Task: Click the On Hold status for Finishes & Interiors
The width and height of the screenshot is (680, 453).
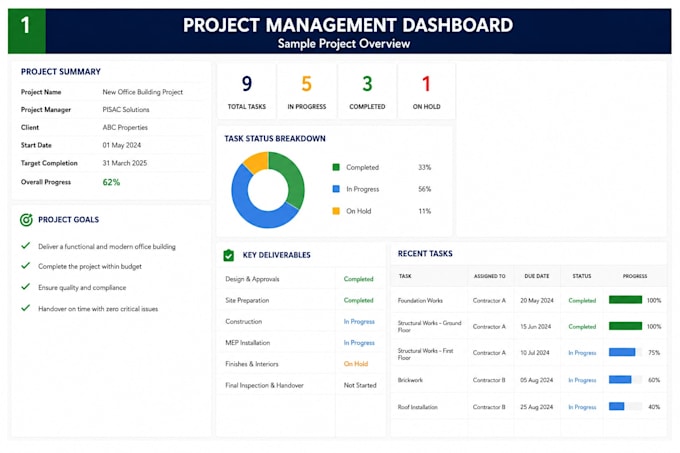Action: tap(356, 364)
